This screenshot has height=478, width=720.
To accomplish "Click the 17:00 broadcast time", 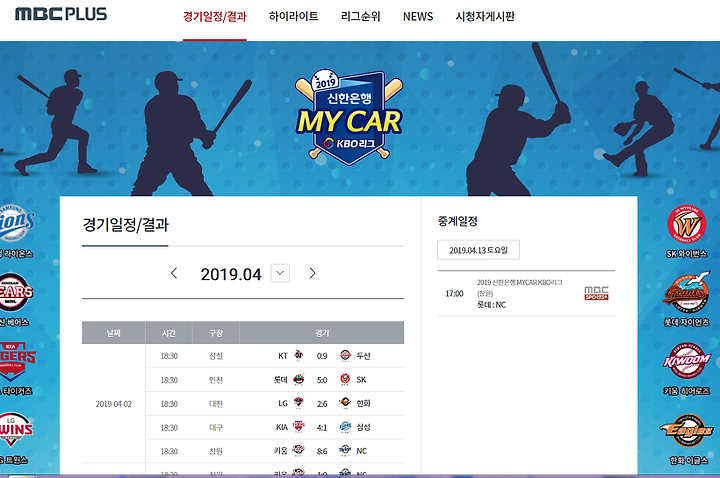I will point(454,293).
